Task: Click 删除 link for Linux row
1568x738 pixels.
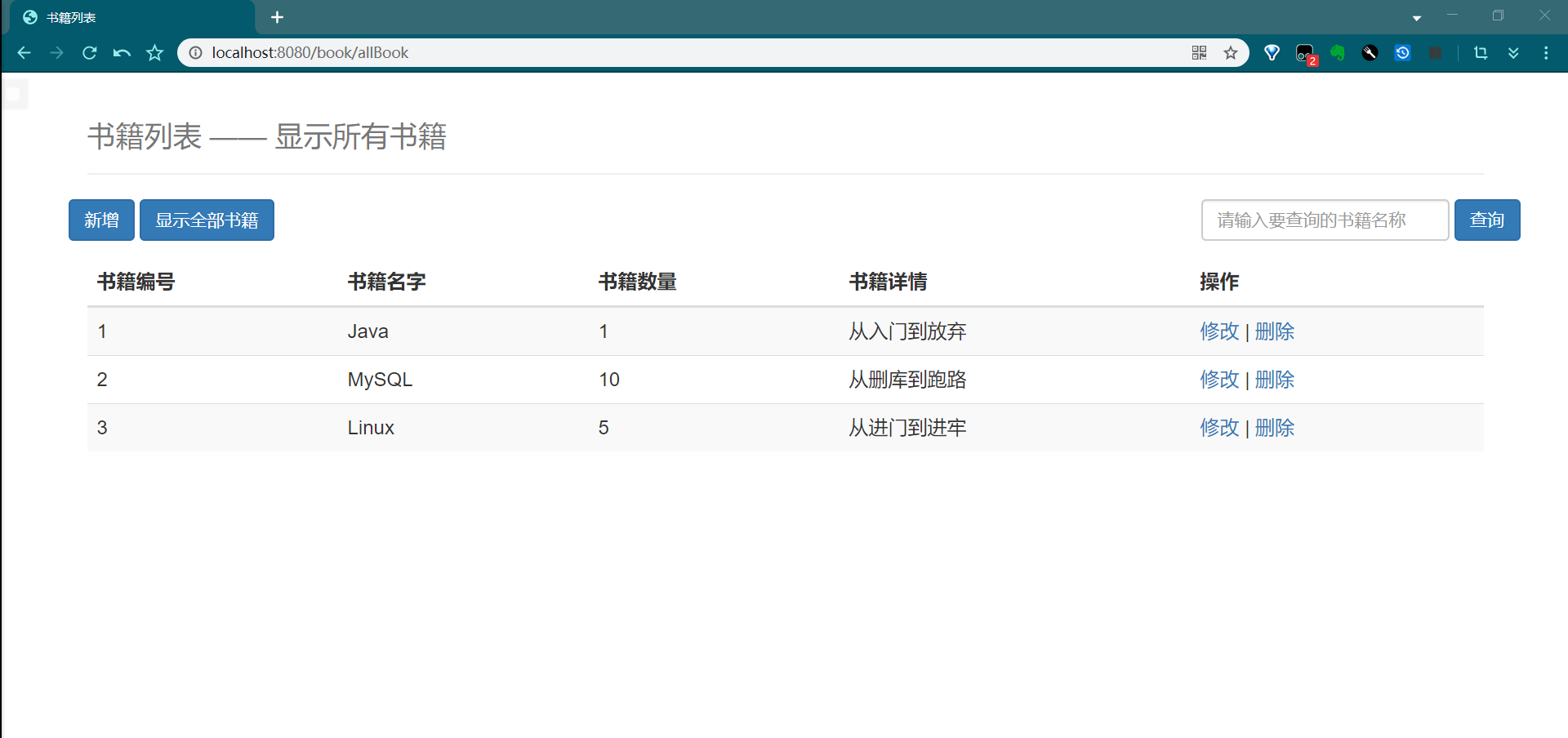Action: tap(1275, 428)
